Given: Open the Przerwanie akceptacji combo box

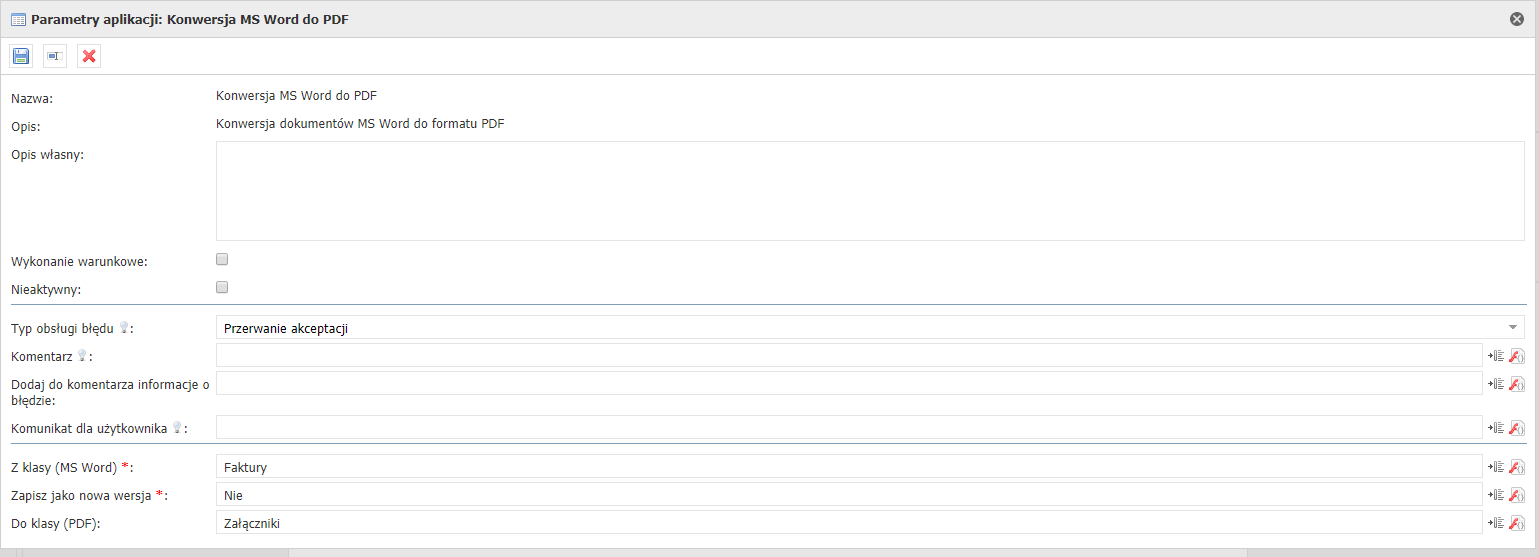Looking at the screenshot, I should (x=870, y=327).
